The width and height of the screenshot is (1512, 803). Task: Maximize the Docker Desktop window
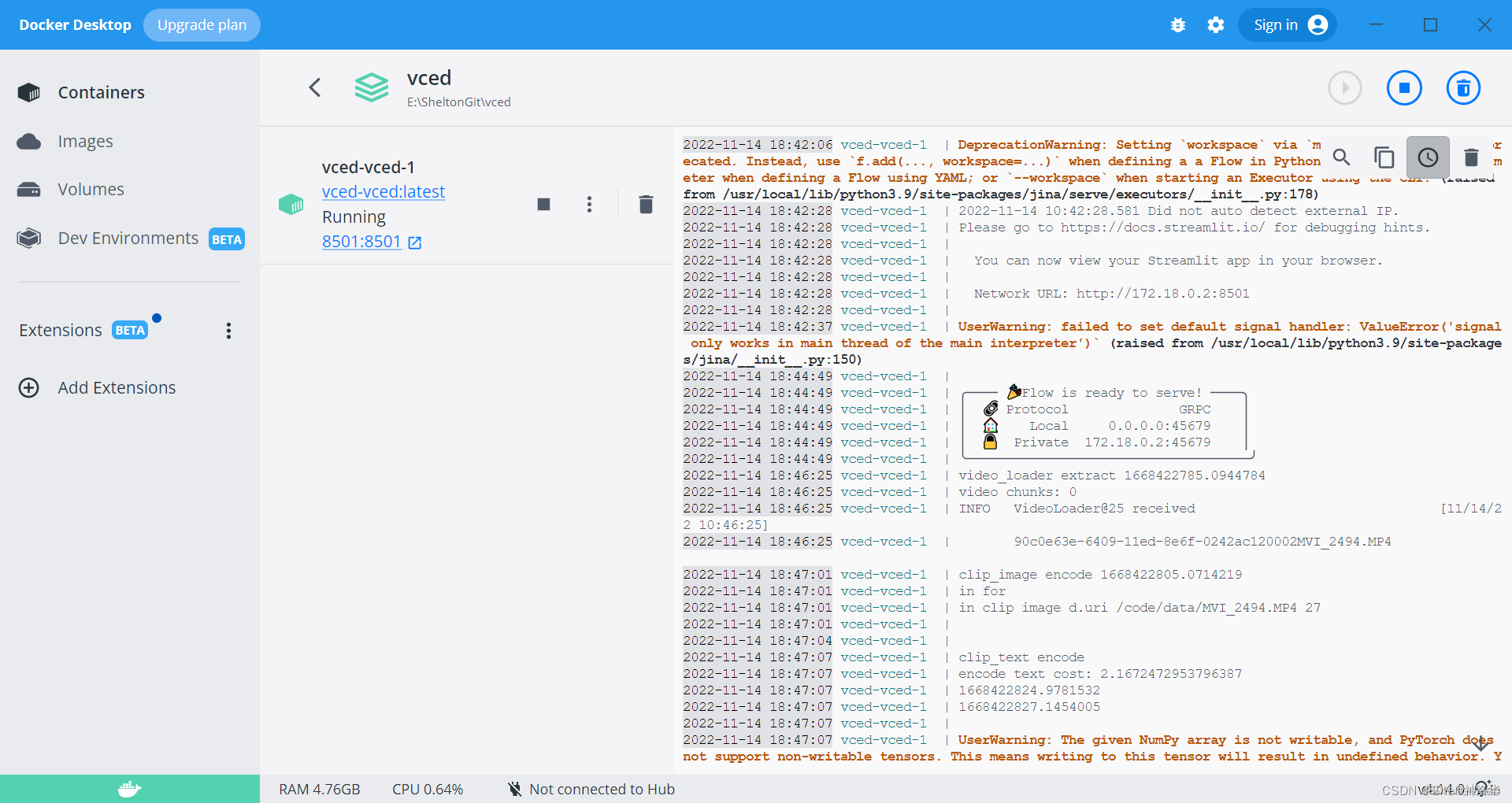(1431, 25)
